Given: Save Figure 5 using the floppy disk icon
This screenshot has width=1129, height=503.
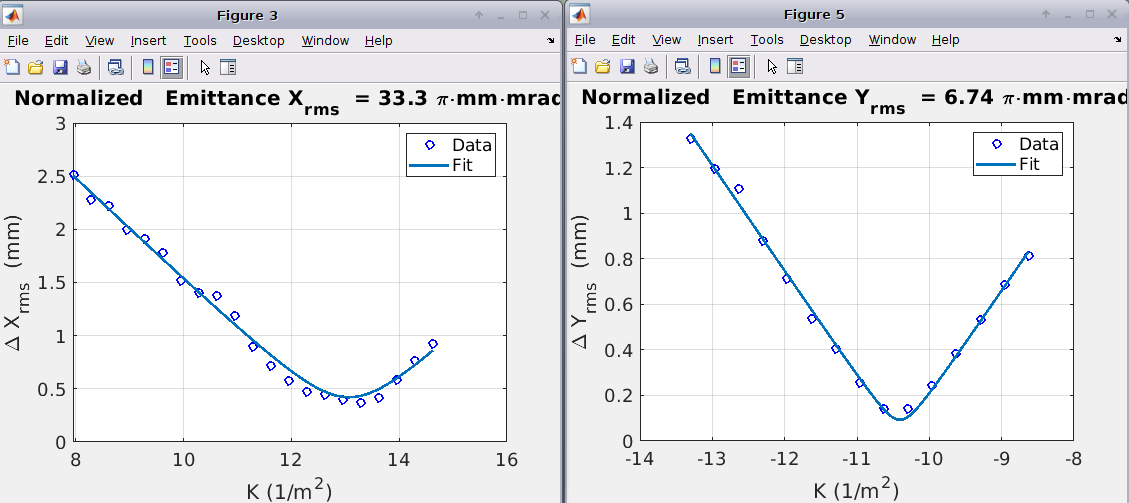Looking at the screenshot, I should [x=627, y=67].
